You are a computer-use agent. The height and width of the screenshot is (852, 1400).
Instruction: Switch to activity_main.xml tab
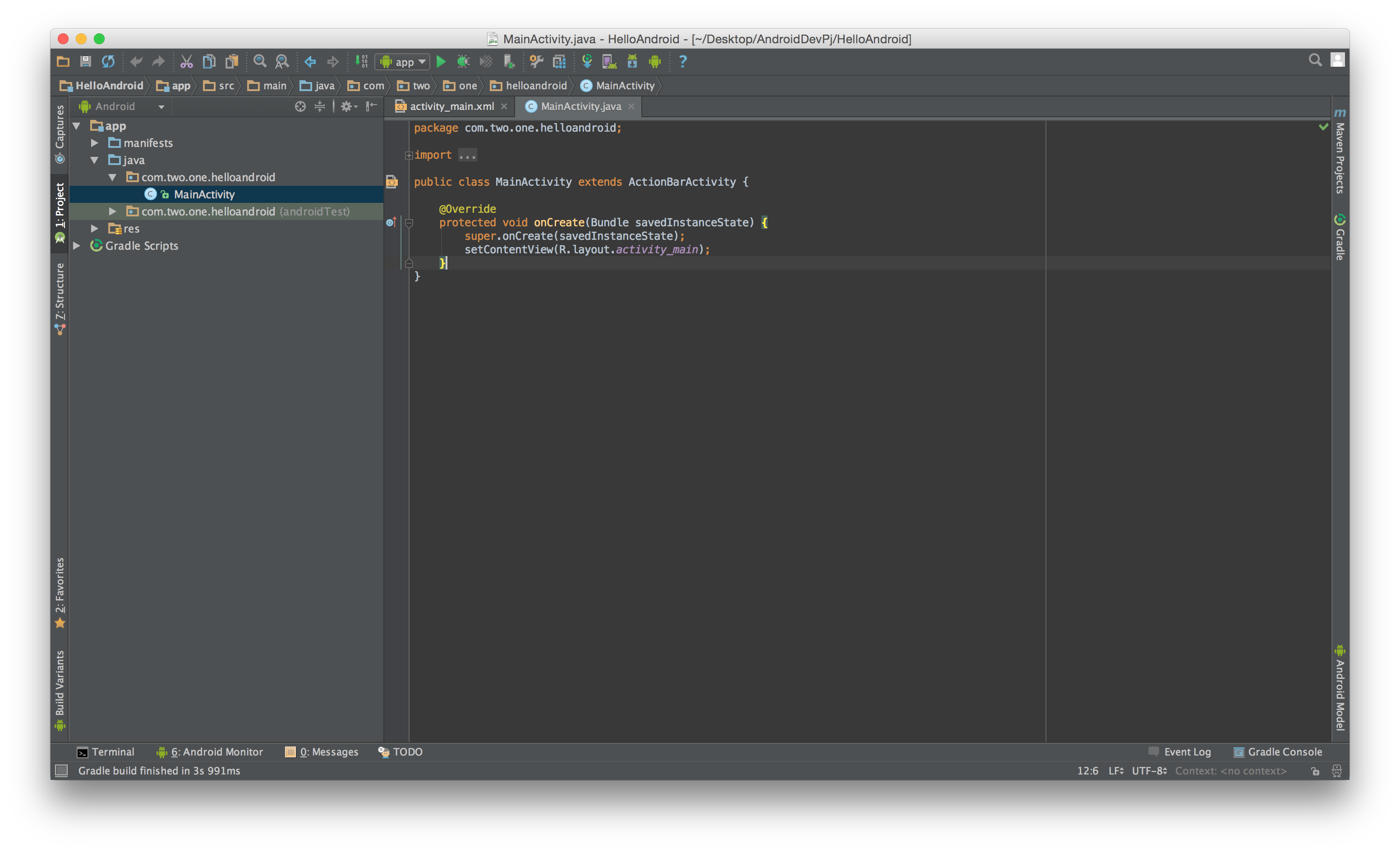(x=451, y=106)
